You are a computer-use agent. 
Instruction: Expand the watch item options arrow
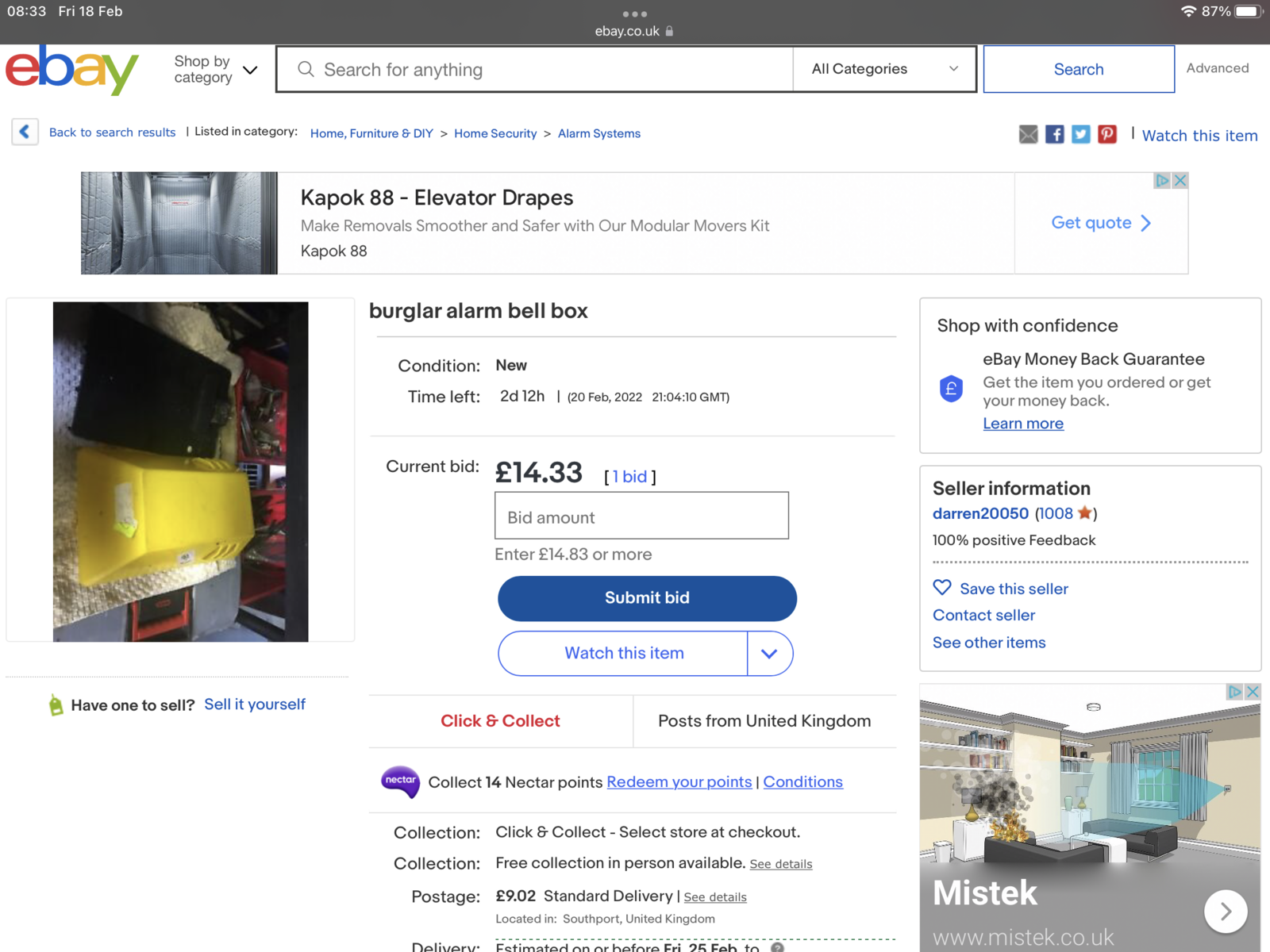769,654
